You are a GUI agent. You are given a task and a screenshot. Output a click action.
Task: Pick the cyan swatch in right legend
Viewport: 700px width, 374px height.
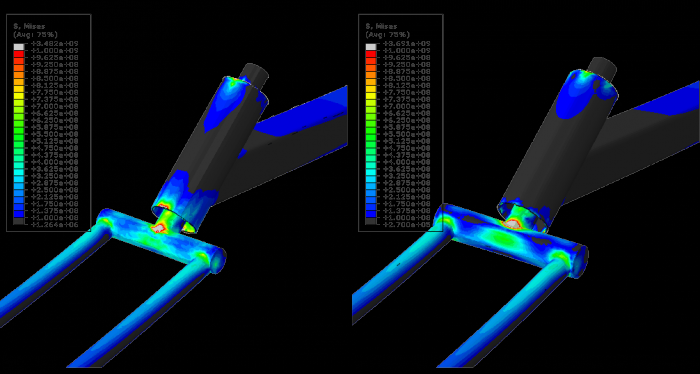pos(371,172)
